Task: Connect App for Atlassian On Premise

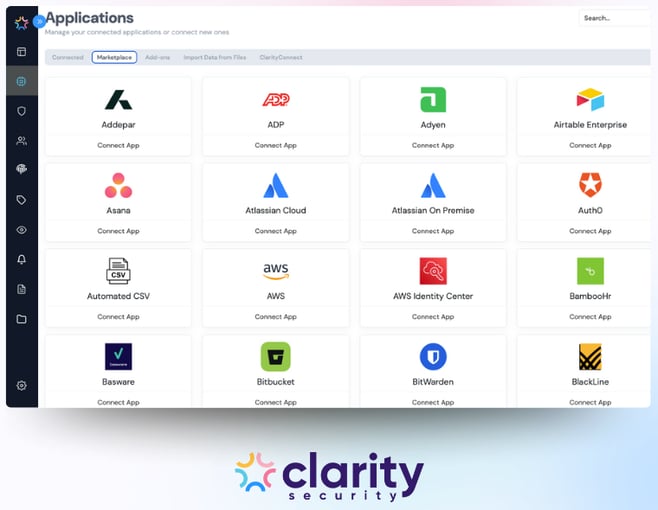Action: [433, 231]
